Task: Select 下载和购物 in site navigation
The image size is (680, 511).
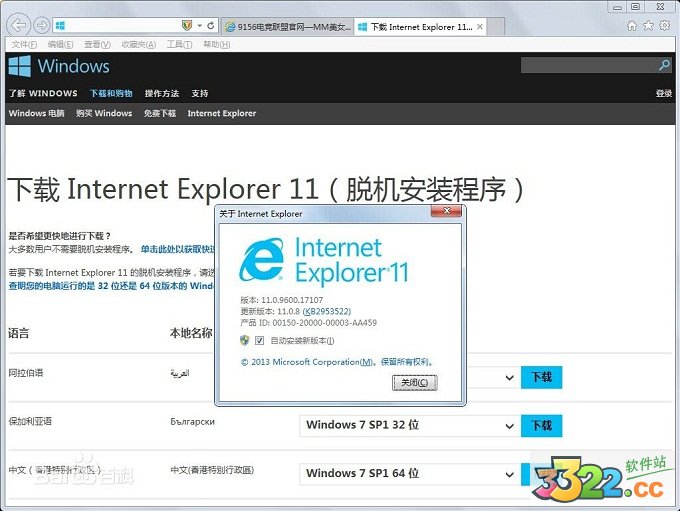Action: tap(111, 93)
